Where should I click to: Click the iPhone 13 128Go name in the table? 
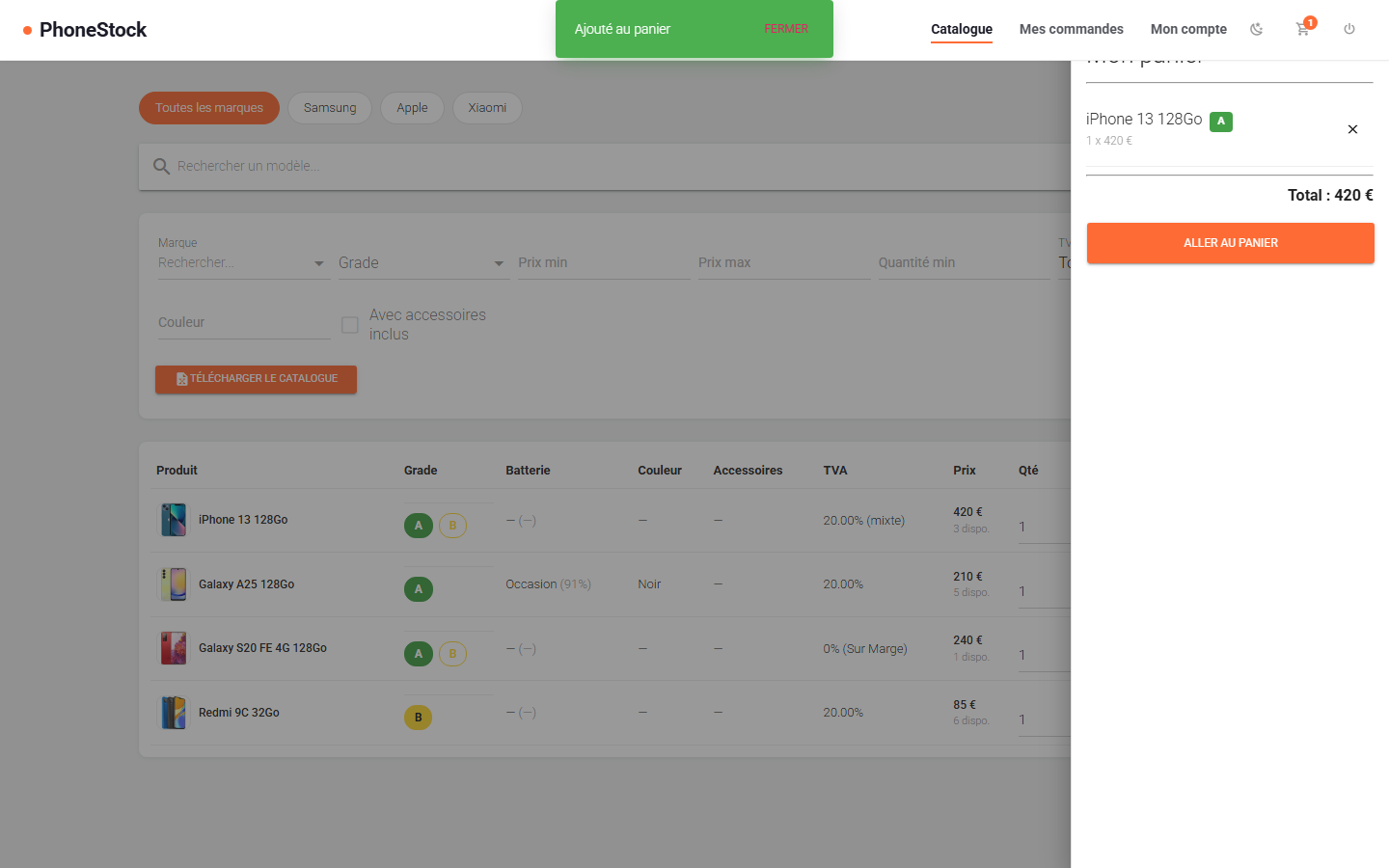pos(243,520)
